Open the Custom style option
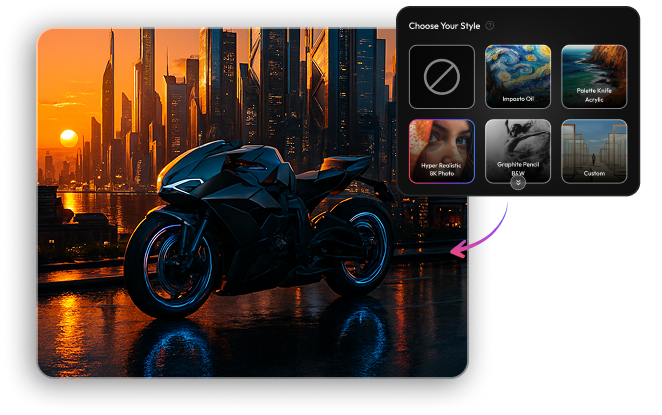 tap(594, 151)
